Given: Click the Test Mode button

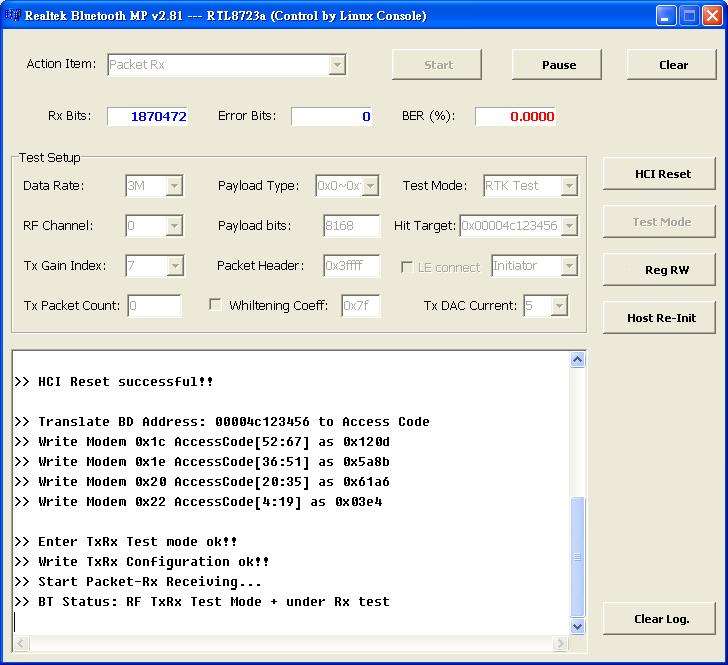Looking at the screenshot, I should [659, 222].
